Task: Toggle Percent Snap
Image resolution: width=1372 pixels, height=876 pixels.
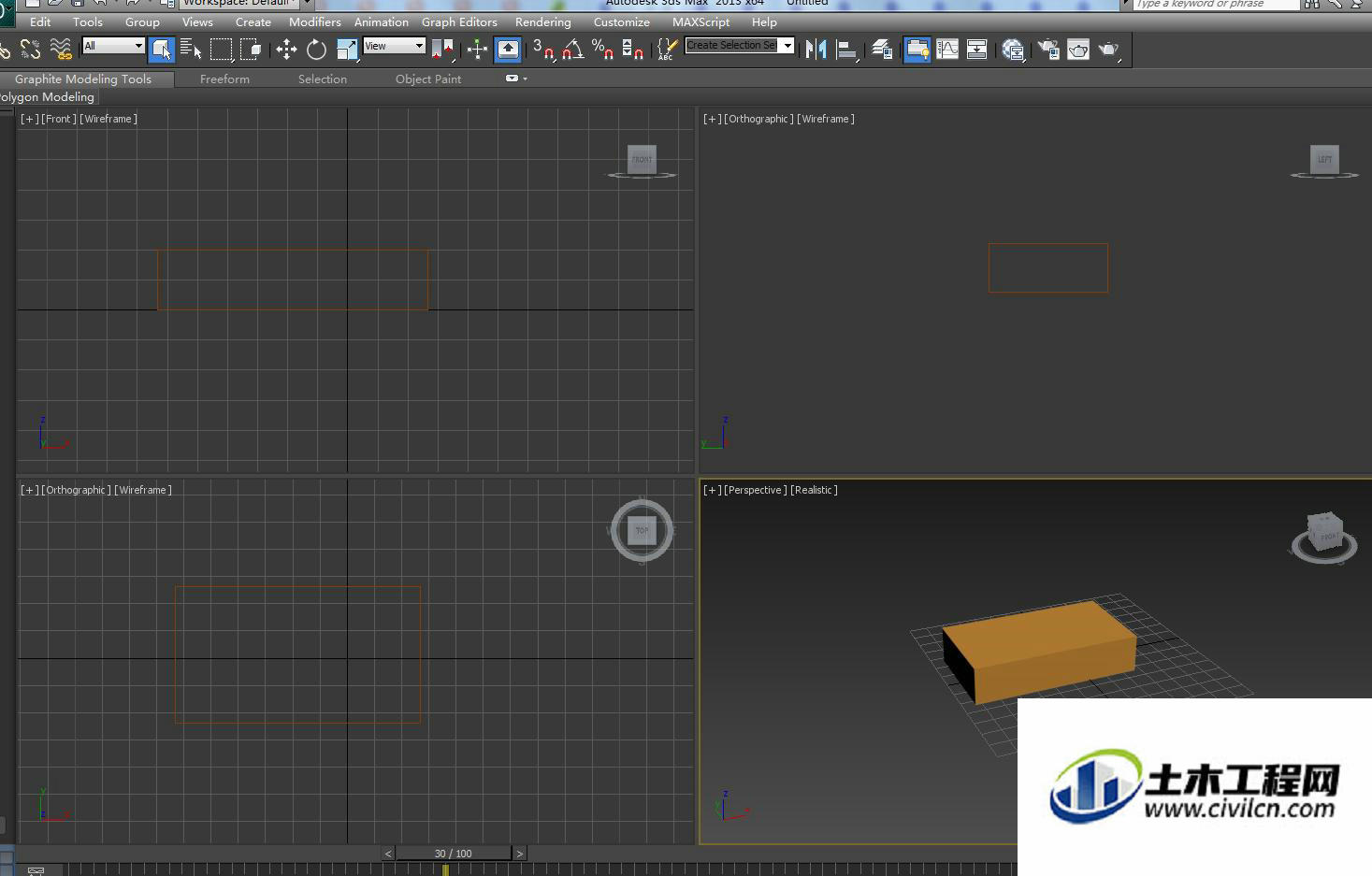Action: (x=603, y=49)
